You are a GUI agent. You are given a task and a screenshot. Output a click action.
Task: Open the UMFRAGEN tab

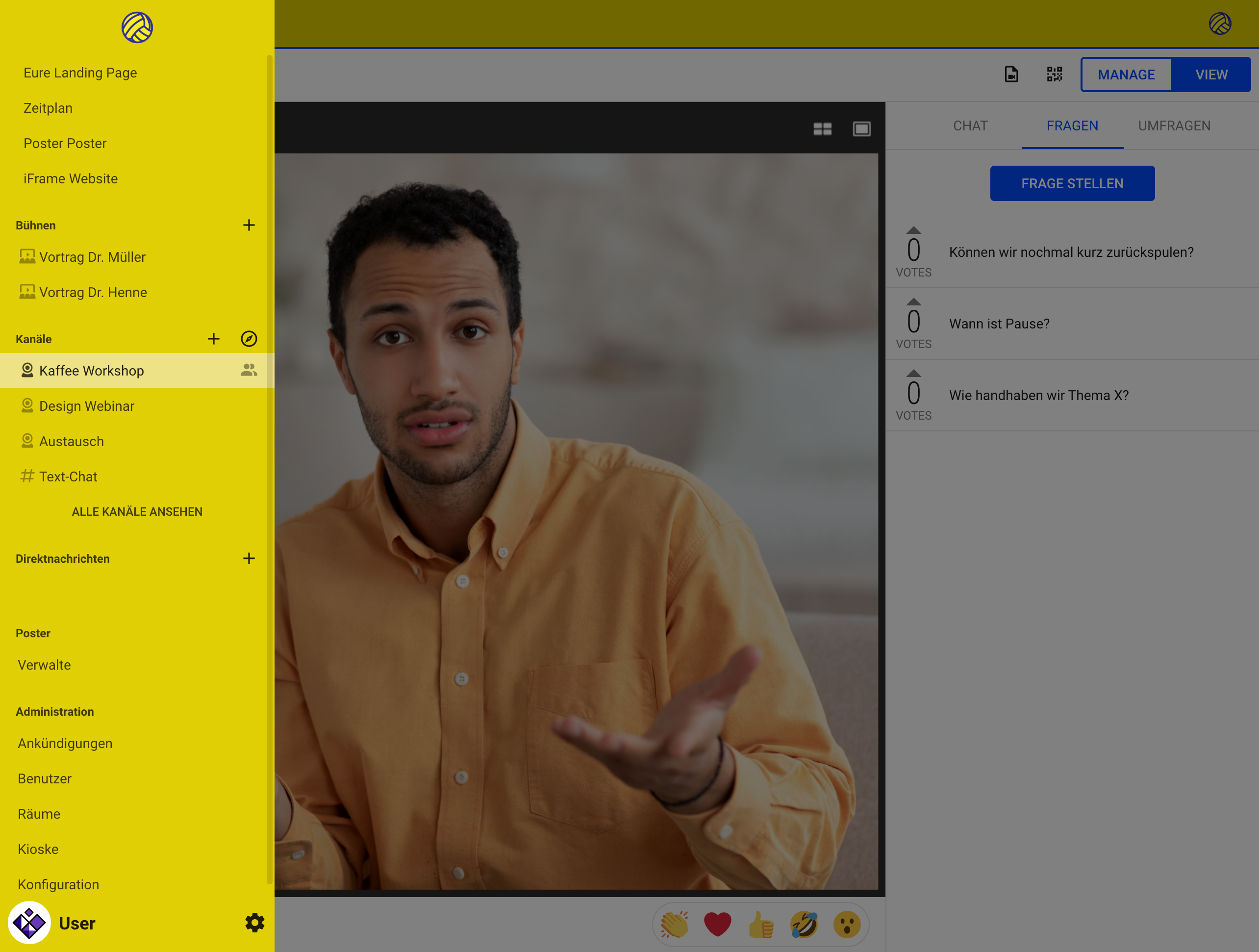pyautogui.click(x=1174, y=126)
